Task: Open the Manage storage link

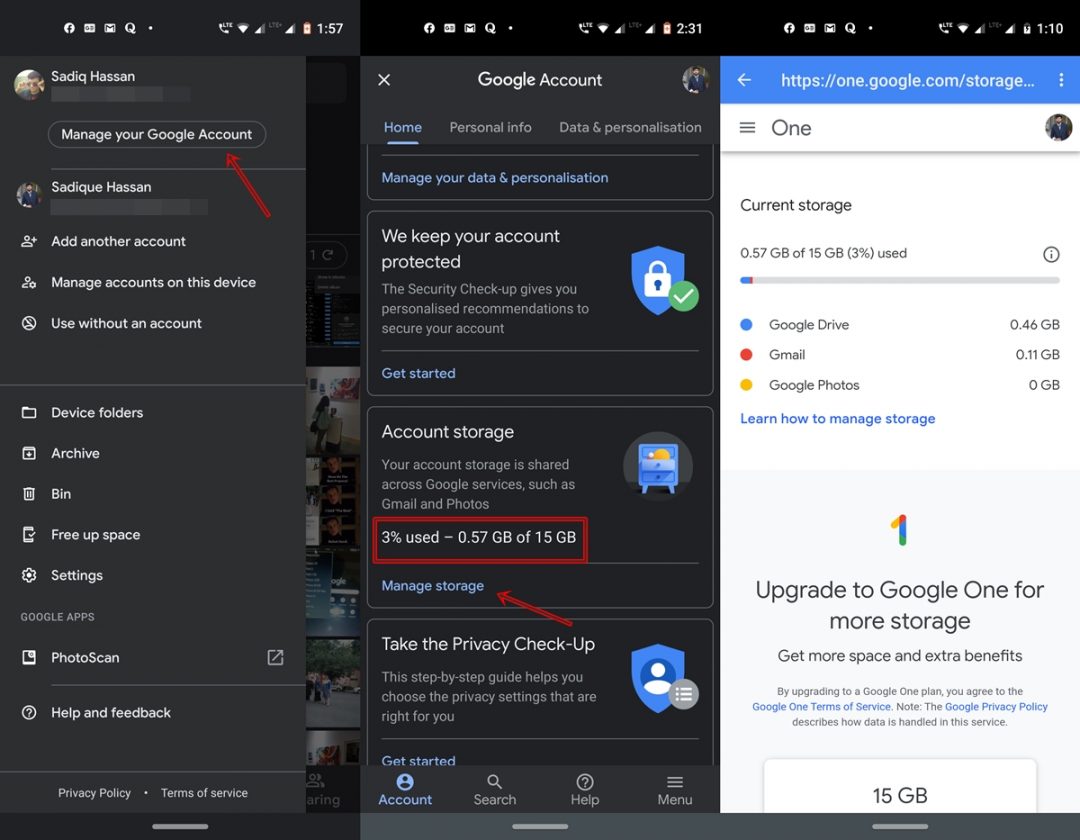Action: (x=433, y=586)
